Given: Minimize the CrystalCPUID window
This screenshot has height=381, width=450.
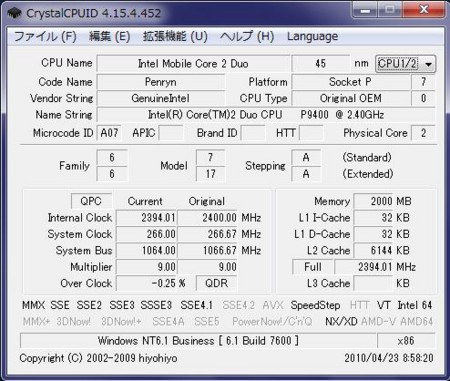Looking at the screenshot, I should click(x=365, y=10).
